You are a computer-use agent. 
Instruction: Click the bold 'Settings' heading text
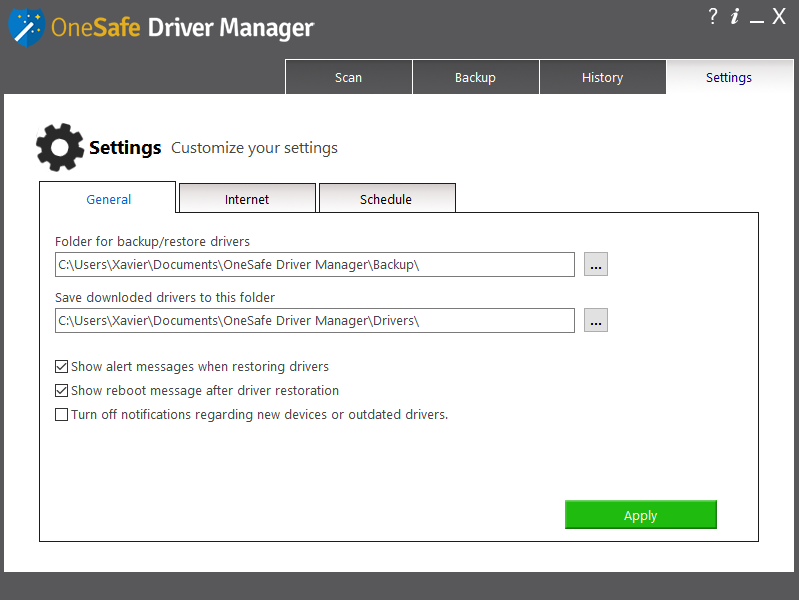click(125, 148)
